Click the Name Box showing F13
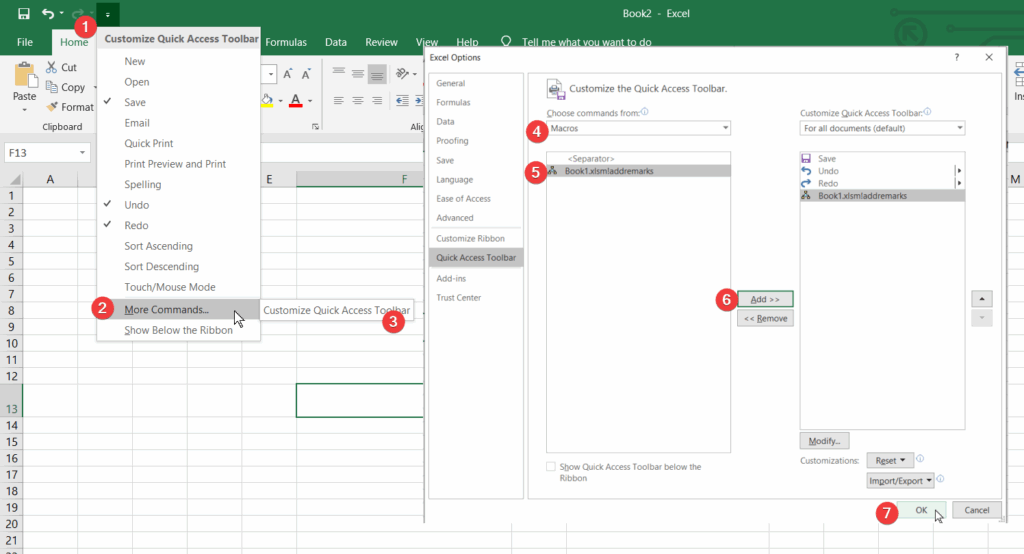 click(47, 153)
